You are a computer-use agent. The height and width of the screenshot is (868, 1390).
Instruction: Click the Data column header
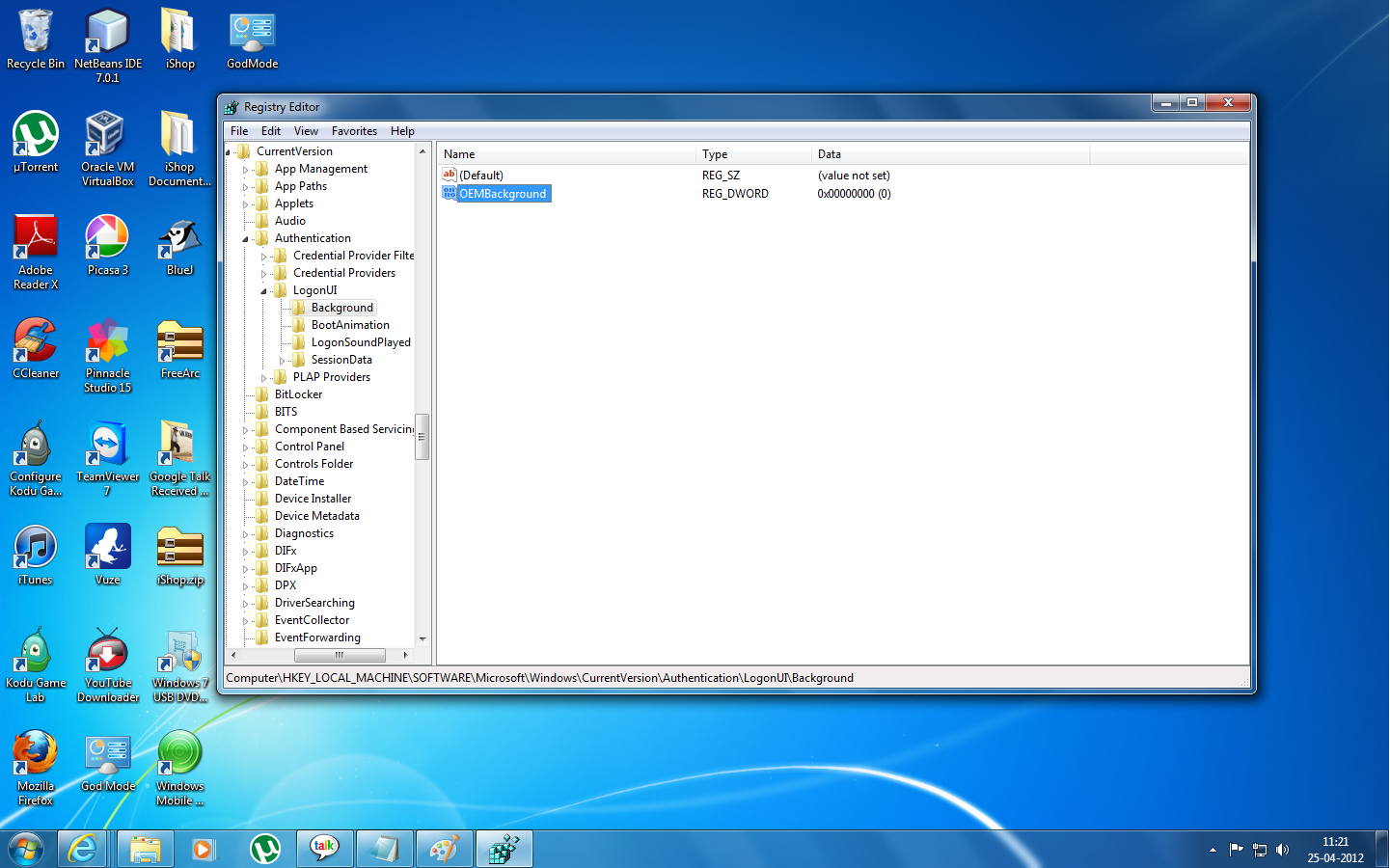951,154
